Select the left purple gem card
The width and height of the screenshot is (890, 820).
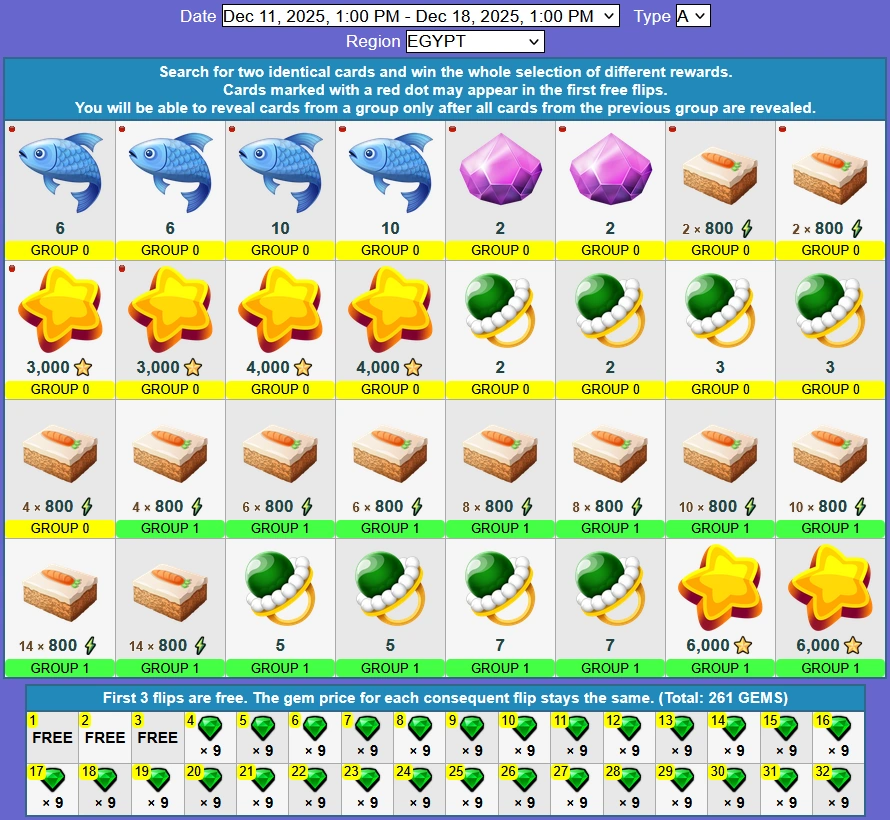[x=500, y=190]
